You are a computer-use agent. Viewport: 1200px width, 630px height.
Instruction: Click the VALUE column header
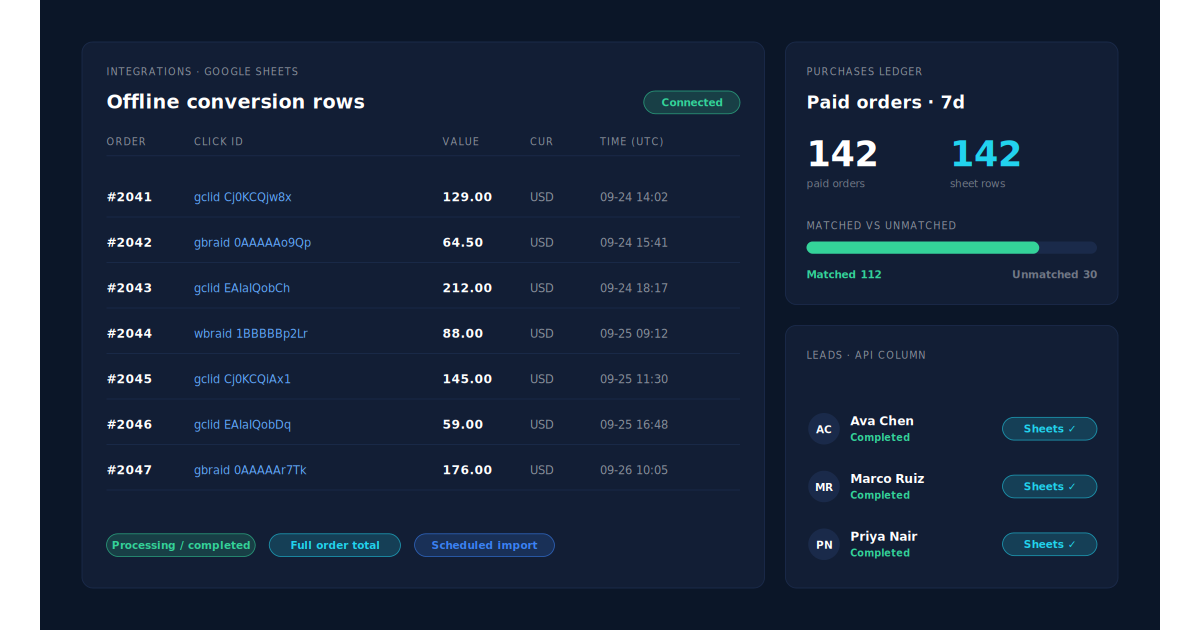(x=461, y=142)
